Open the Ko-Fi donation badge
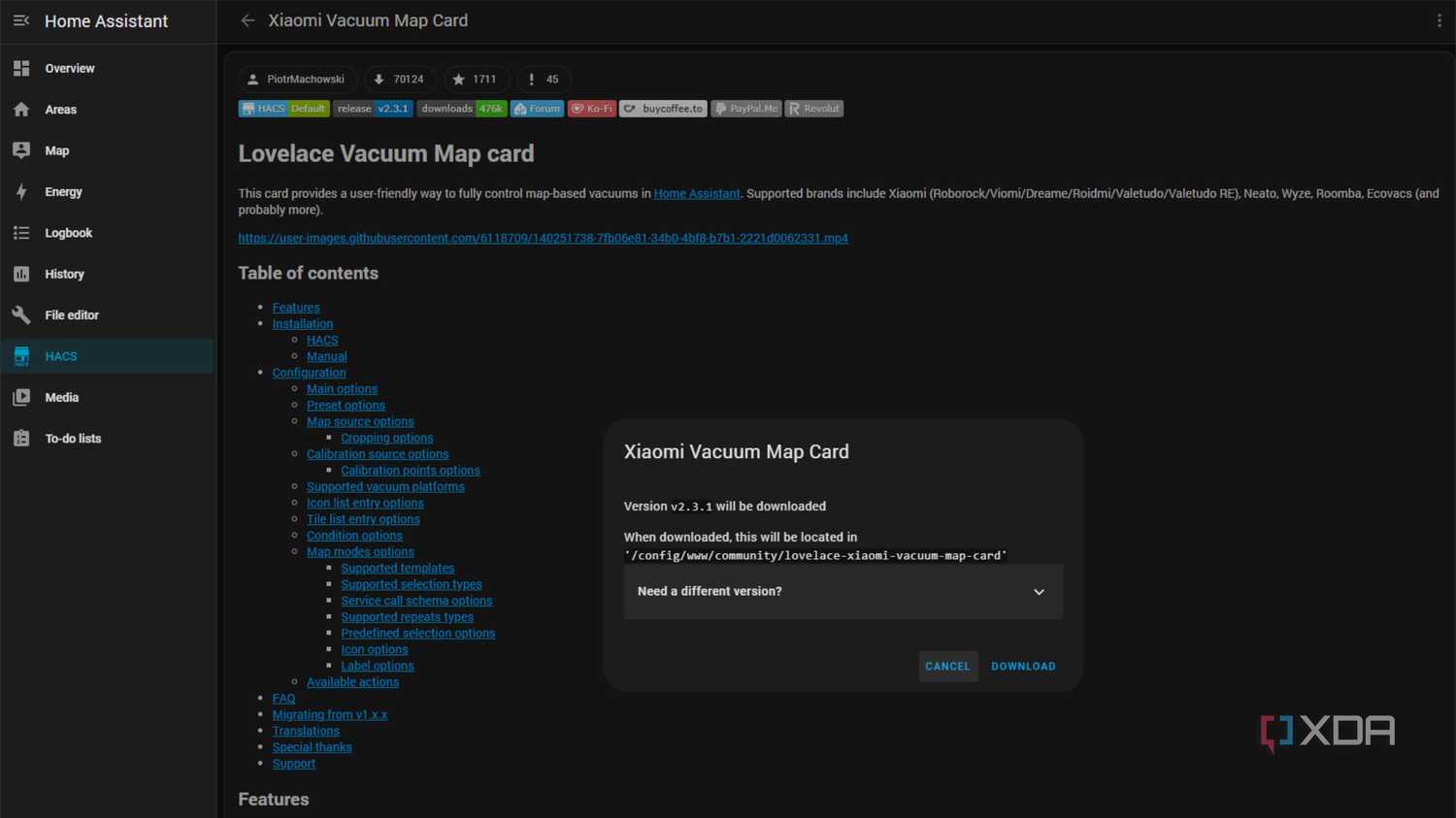The image size is (1456, 818). coord(592,109)
